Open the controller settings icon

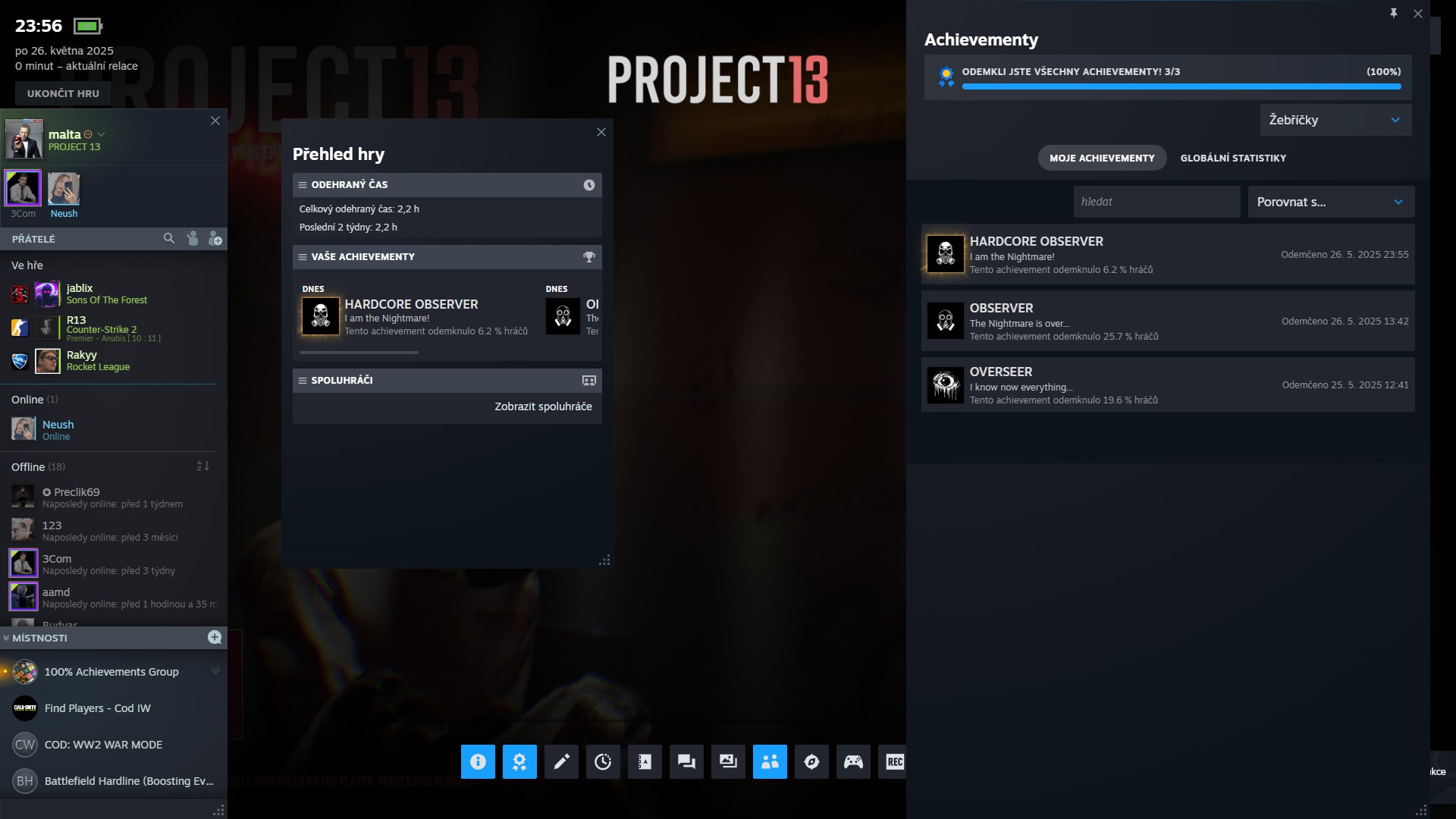[853, 761]
